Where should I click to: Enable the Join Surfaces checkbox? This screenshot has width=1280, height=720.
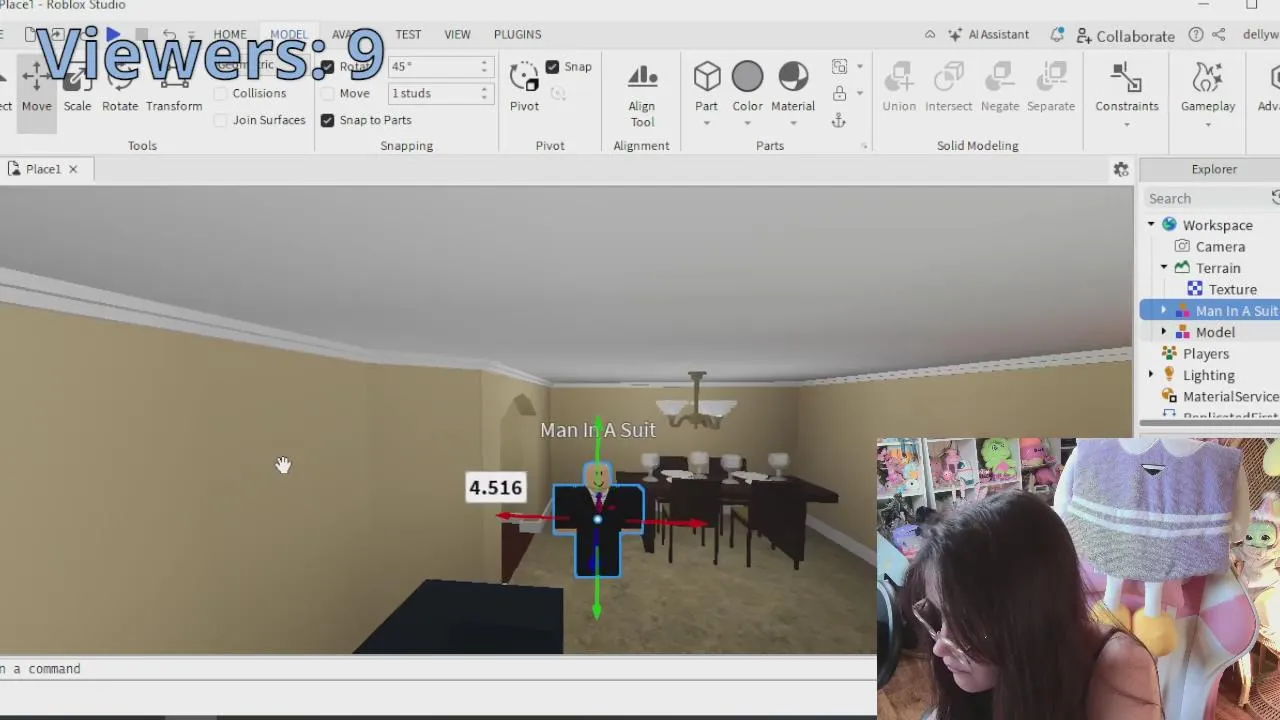tap(220, 120)
